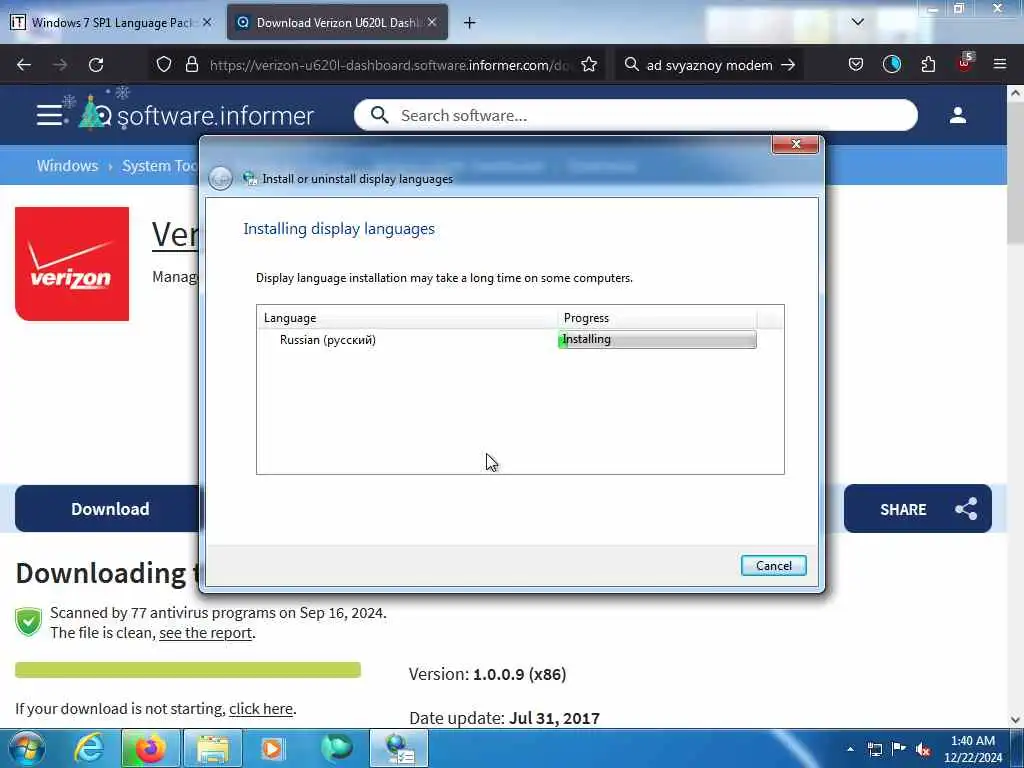
Task: Open the blue circular extension icon
Action: click(891, 65)
